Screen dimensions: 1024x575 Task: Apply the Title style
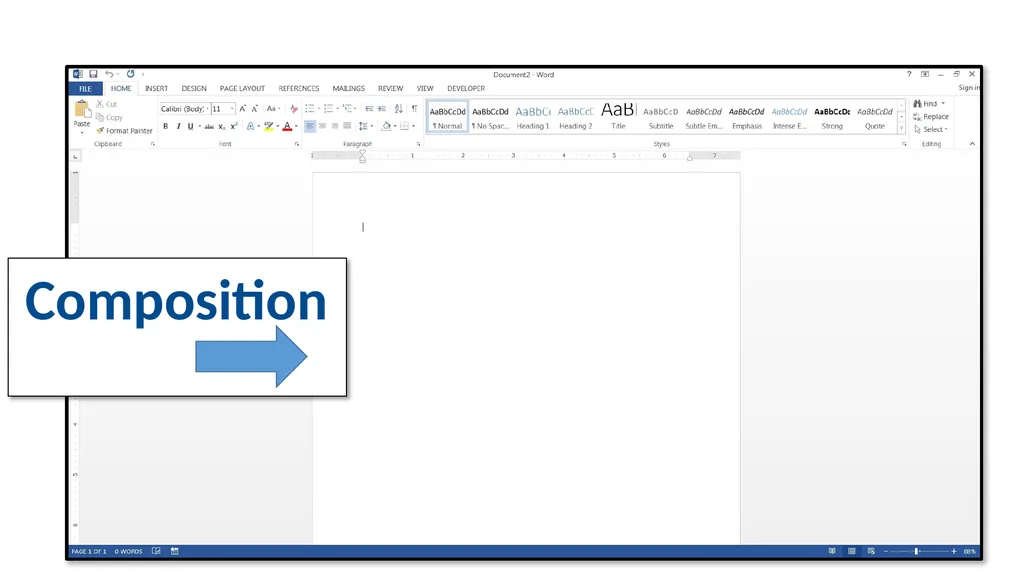coord(618,117)
